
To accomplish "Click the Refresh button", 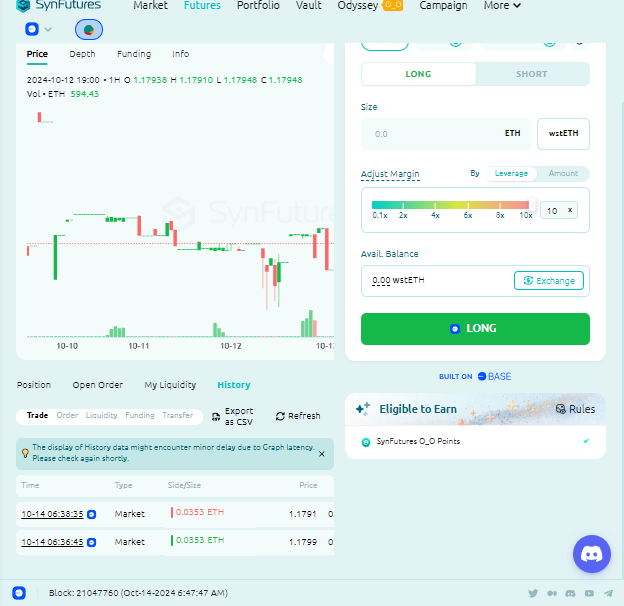I will (x=298, y=416).
